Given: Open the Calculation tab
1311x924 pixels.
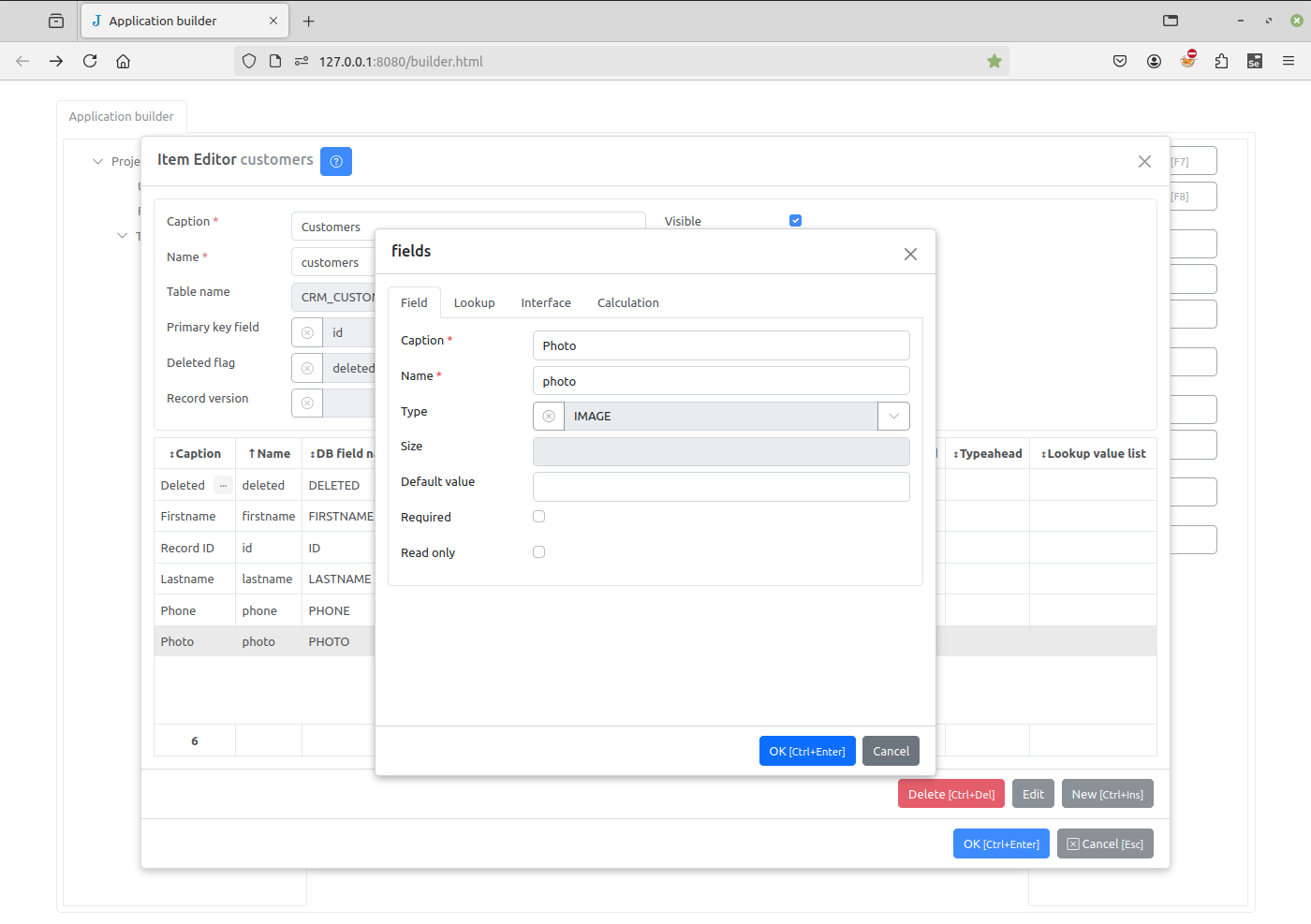Looking at the screenshot, I should (627, 303).
